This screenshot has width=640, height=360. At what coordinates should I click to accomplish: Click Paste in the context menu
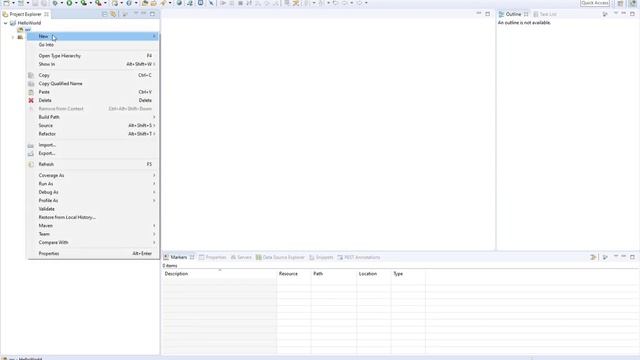tap(93, 92)
